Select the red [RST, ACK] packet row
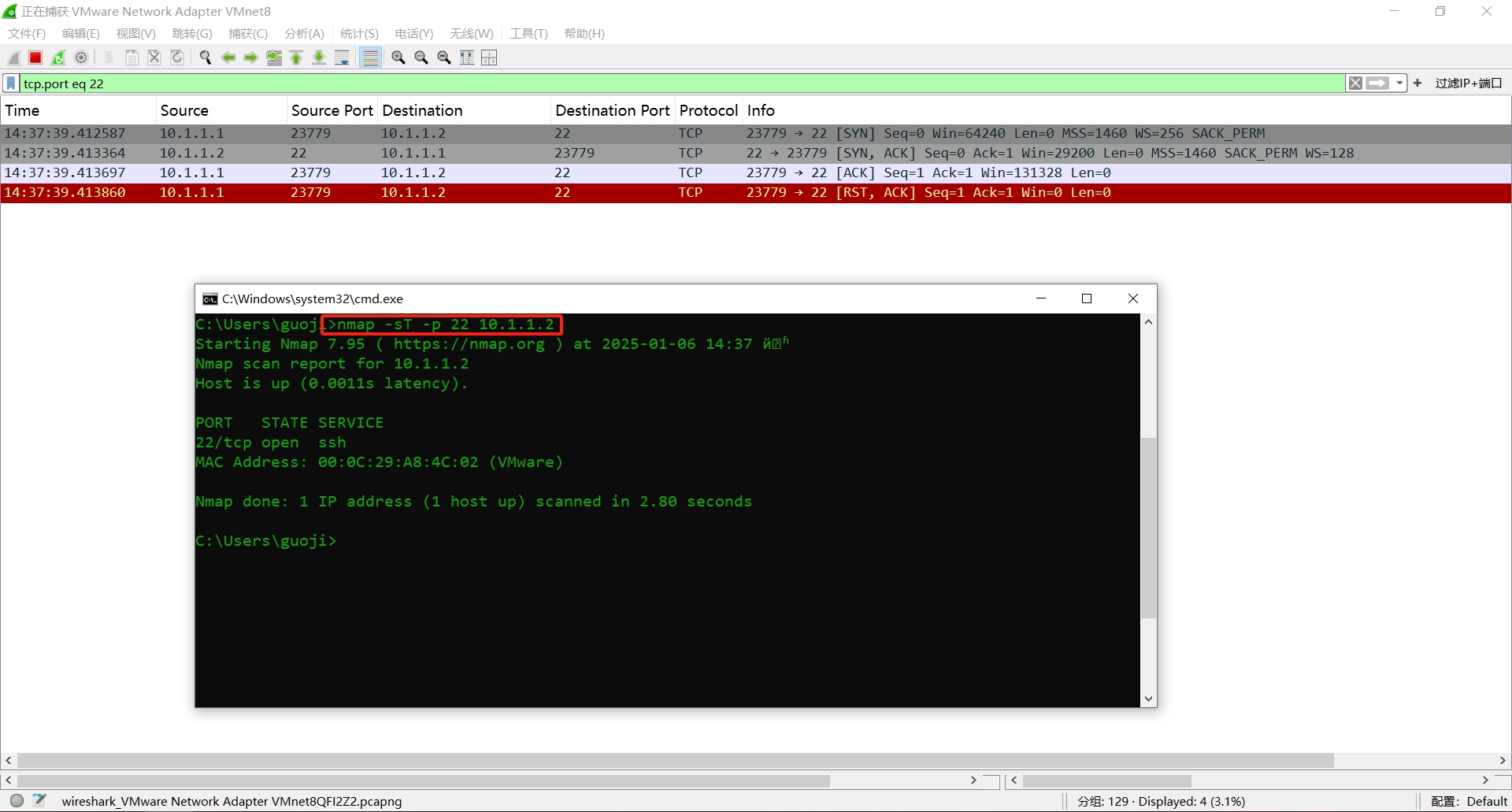The width and height of the screenshot is (1512, 812). (x=756, y=193)
